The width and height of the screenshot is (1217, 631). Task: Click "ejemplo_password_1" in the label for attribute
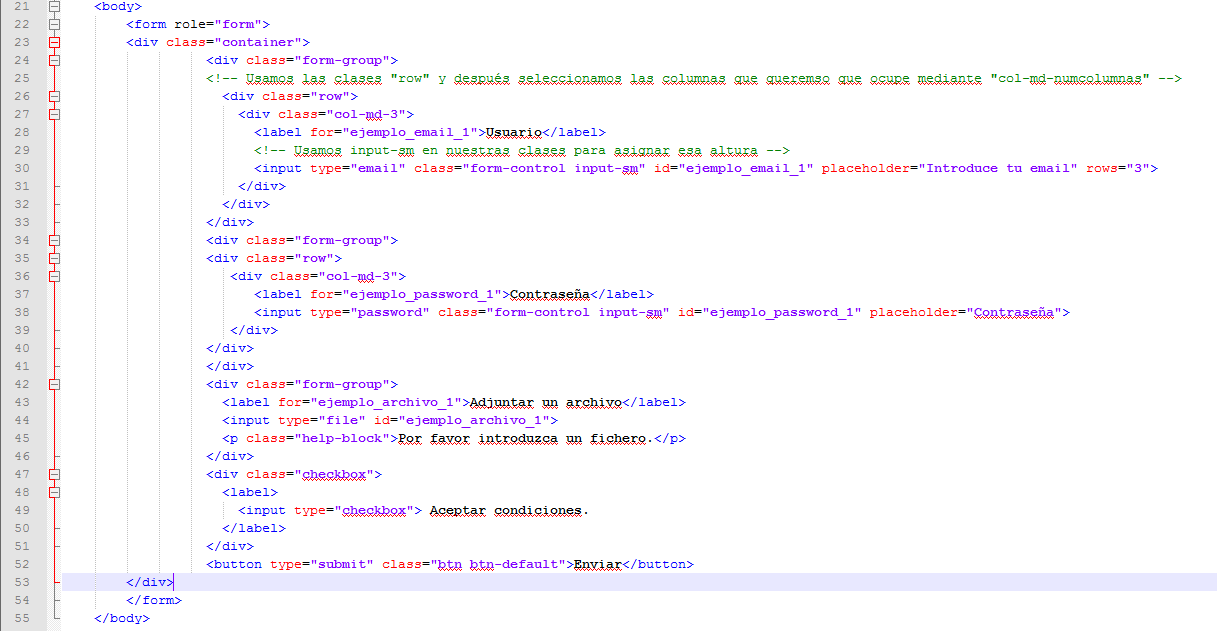pos(422,294)
